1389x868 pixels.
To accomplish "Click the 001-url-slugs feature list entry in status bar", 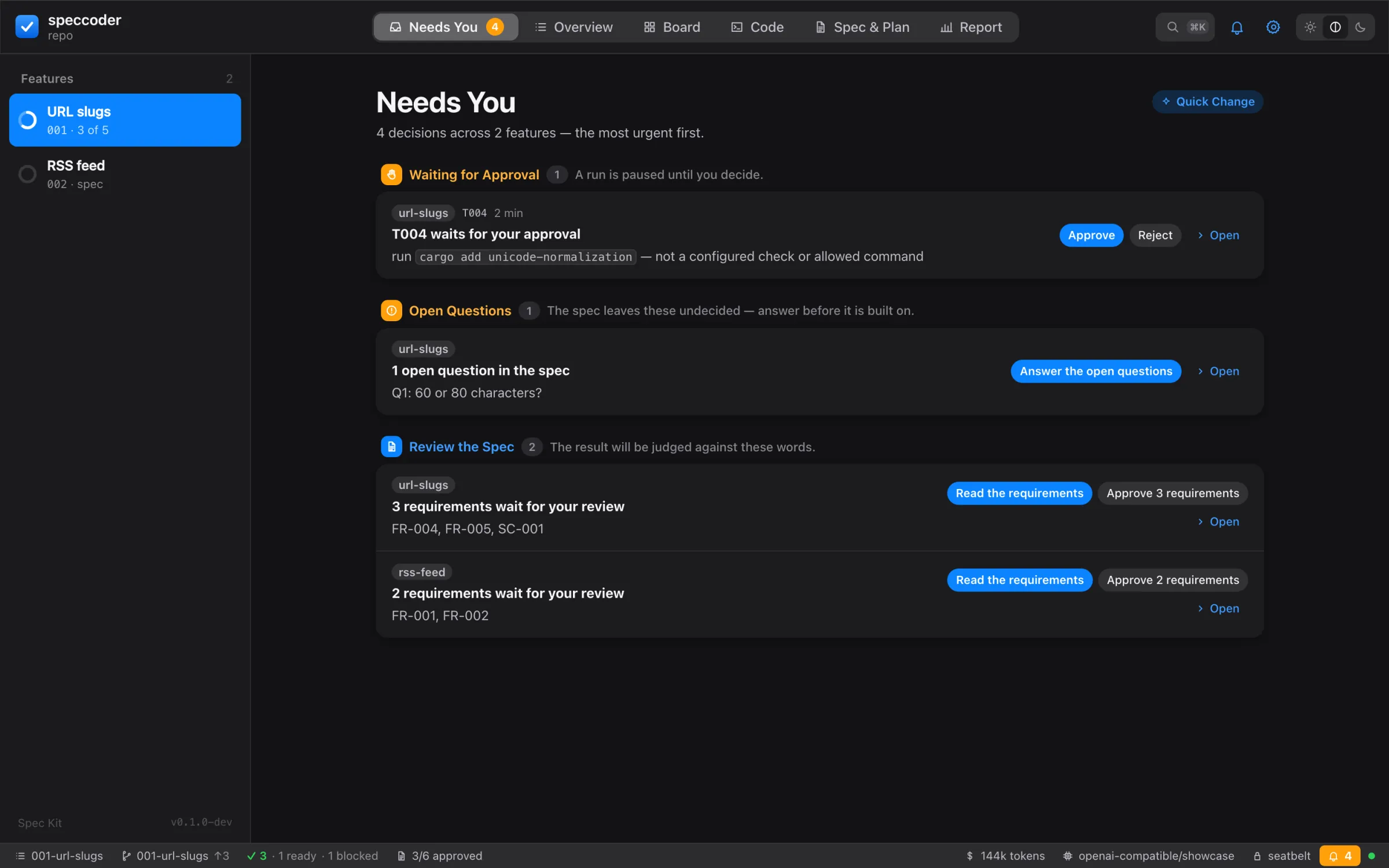I will (x=59, y=856).
